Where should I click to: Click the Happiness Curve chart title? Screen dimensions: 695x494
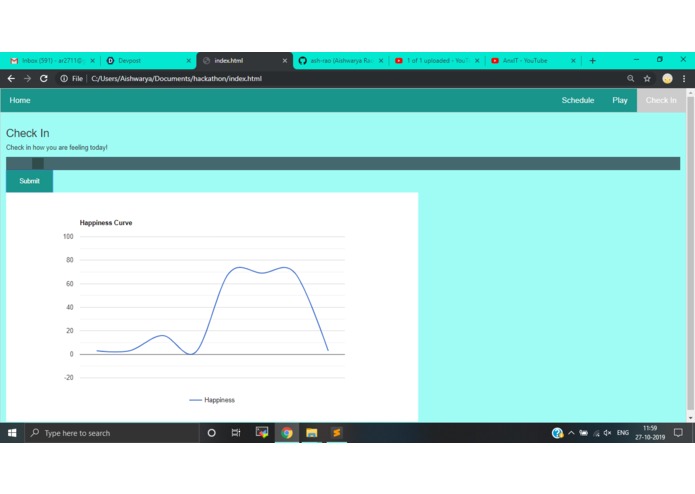[106, 223]
